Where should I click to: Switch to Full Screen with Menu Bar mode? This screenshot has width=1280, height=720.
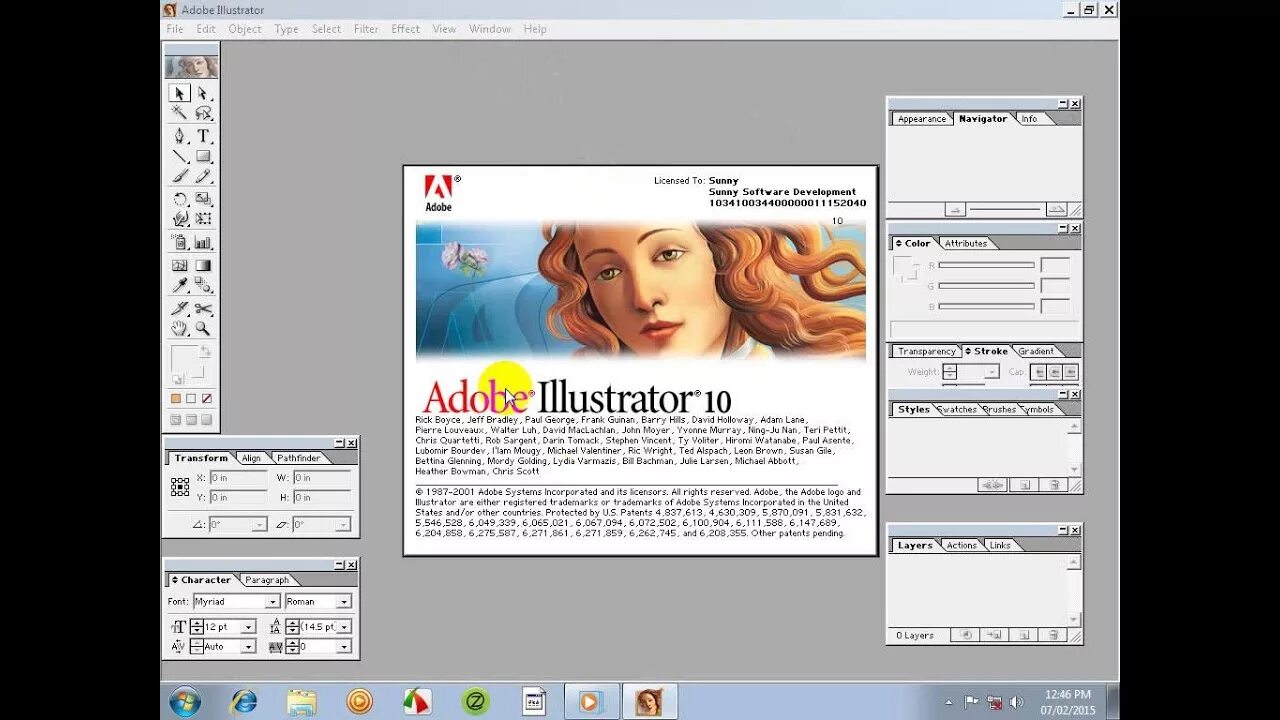pos(191,420)
